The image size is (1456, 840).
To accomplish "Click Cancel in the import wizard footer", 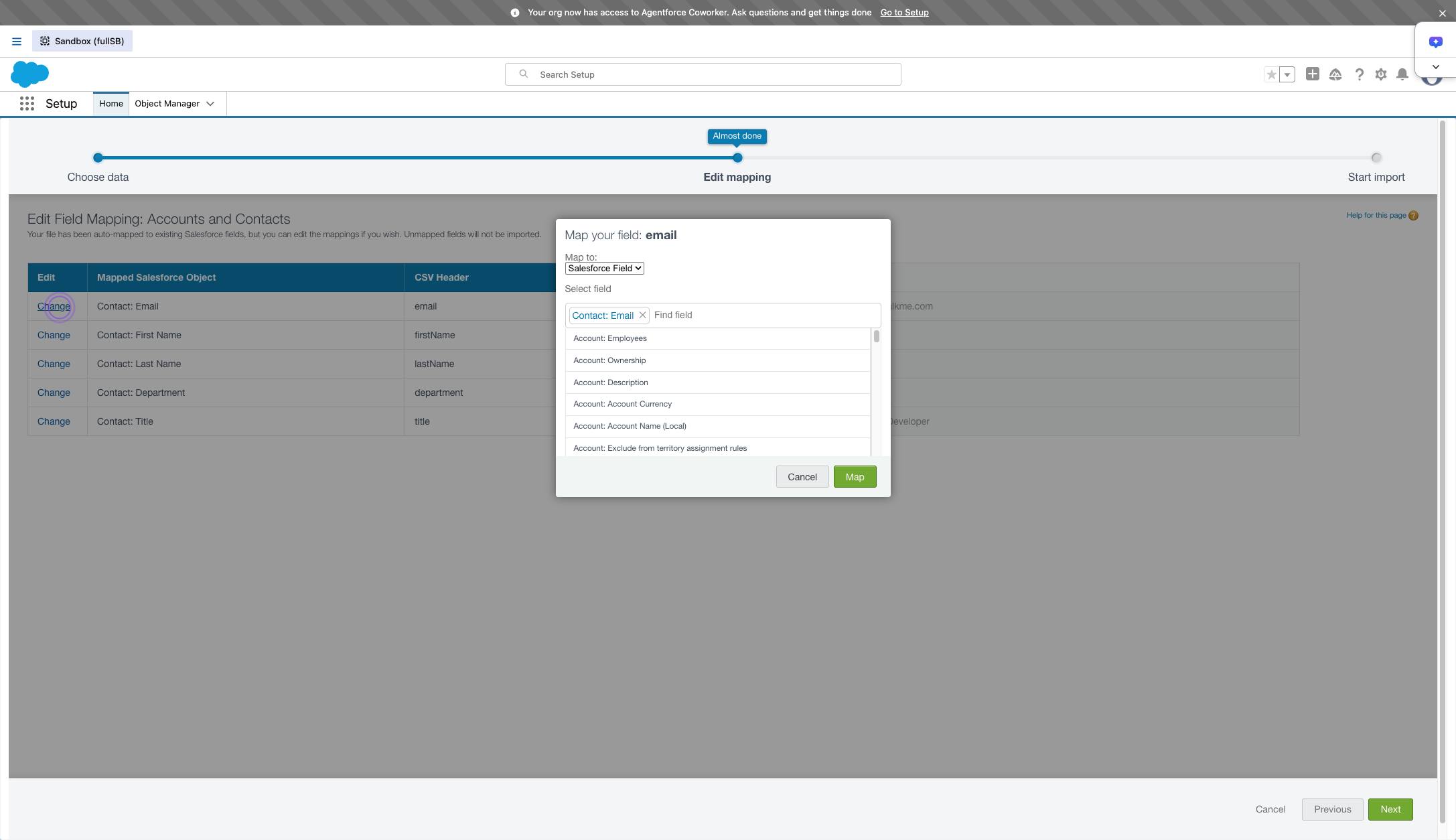I will coord(1270,810).
